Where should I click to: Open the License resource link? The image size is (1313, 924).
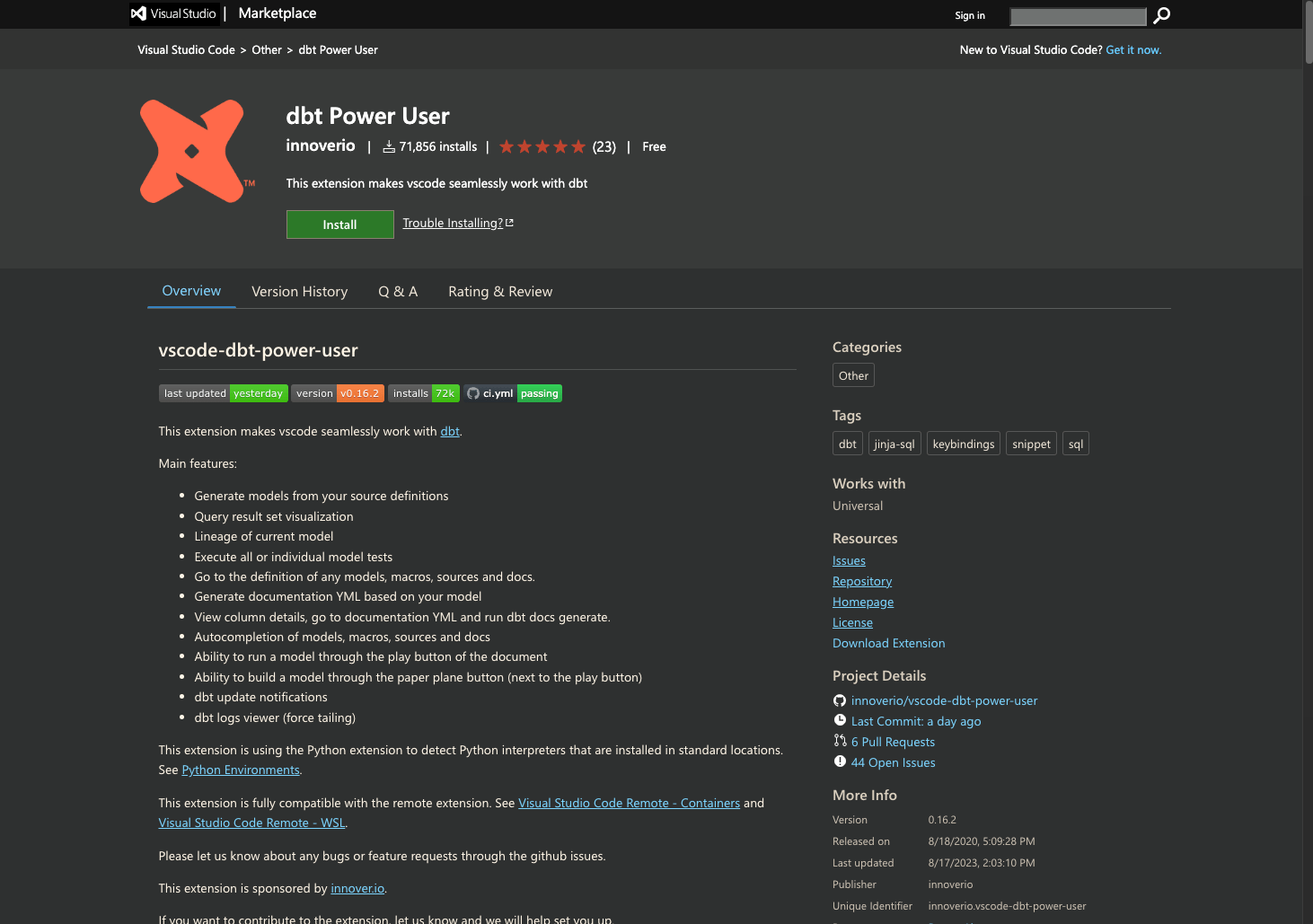852,622
